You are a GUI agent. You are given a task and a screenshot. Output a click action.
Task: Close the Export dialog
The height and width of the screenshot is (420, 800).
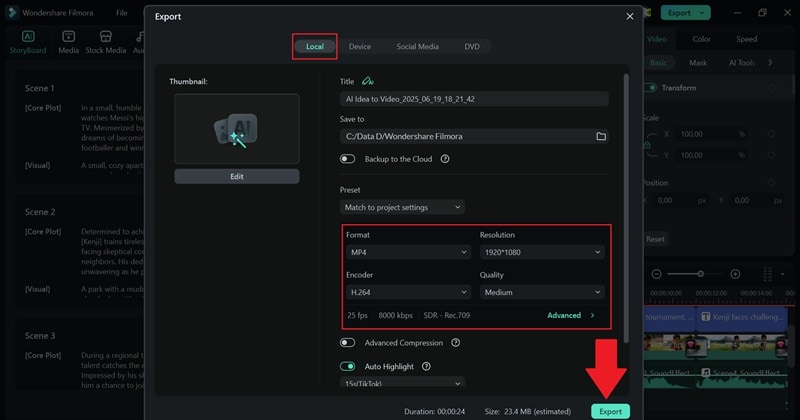pyautogui.click(x=630, y=16)
